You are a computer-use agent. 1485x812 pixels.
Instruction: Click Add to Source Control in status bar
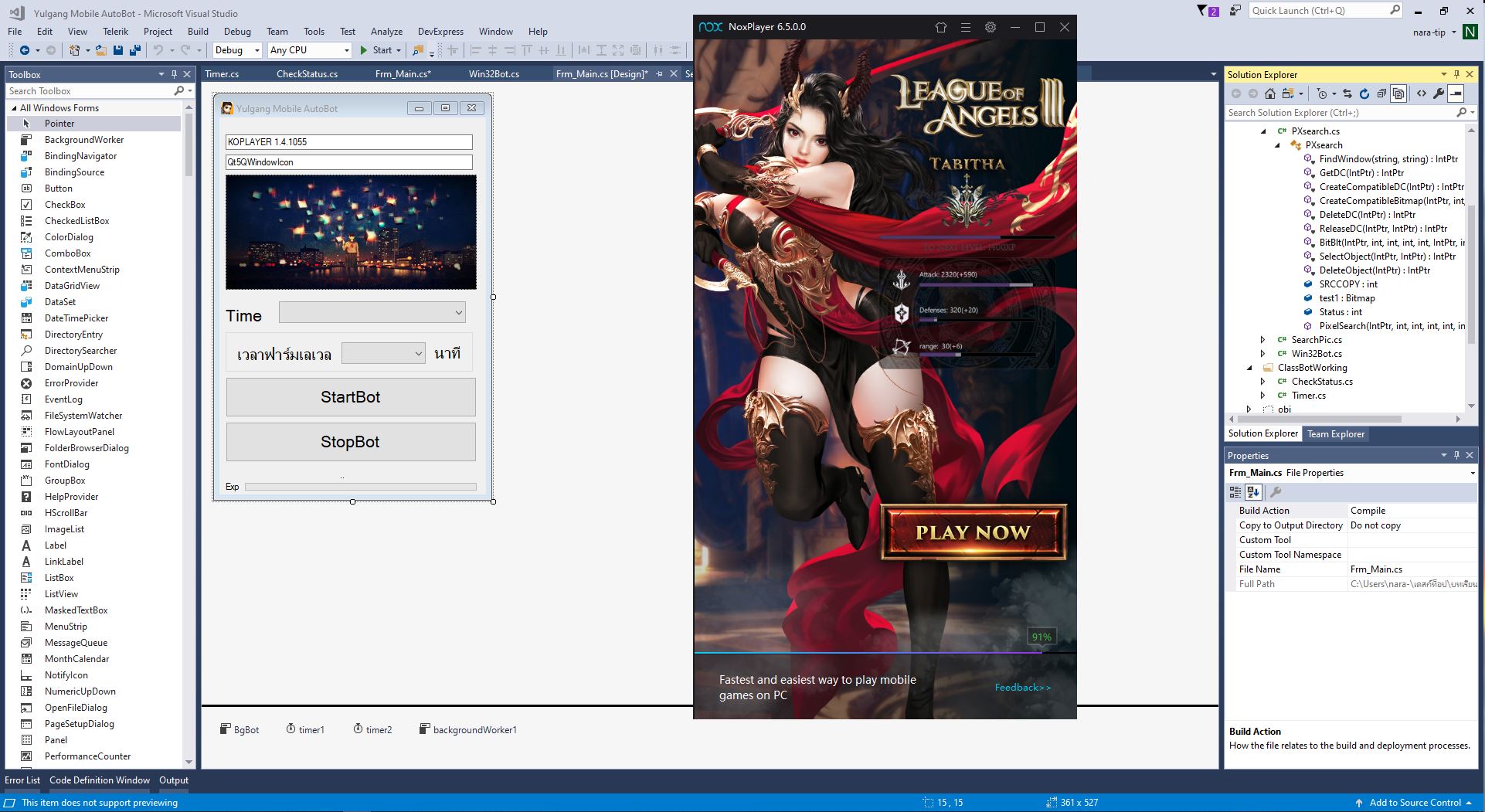coord(1415,803)
